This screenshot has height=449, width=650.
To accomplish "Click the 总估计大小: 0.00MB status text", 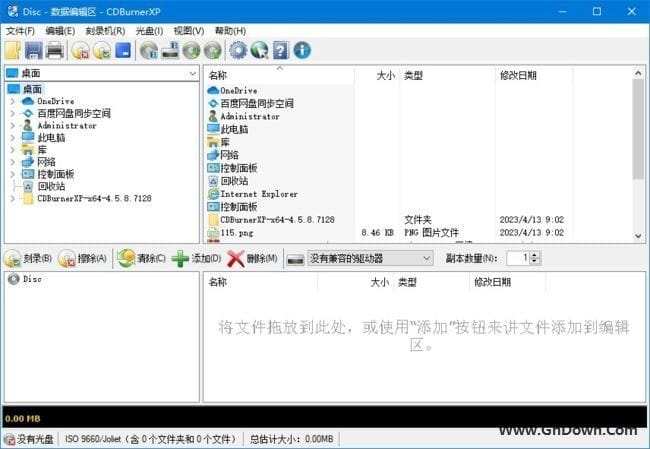I will tap(291, 439).
